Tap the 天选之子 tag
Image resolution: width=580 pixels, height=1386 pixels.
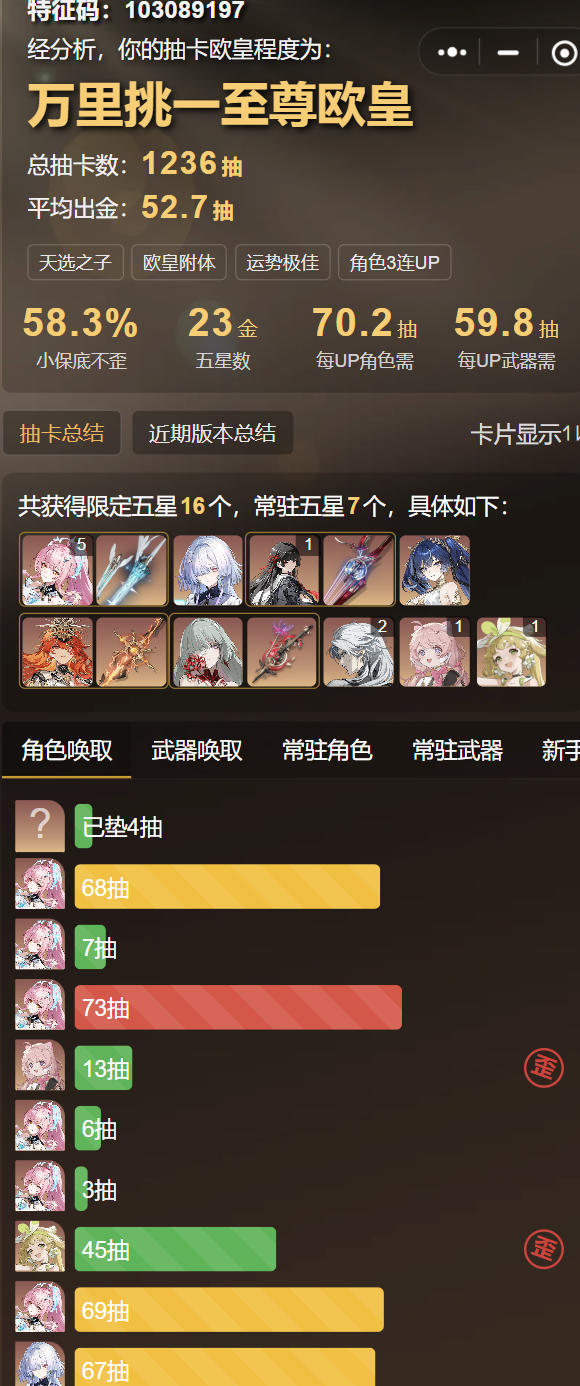click(75, 263)
